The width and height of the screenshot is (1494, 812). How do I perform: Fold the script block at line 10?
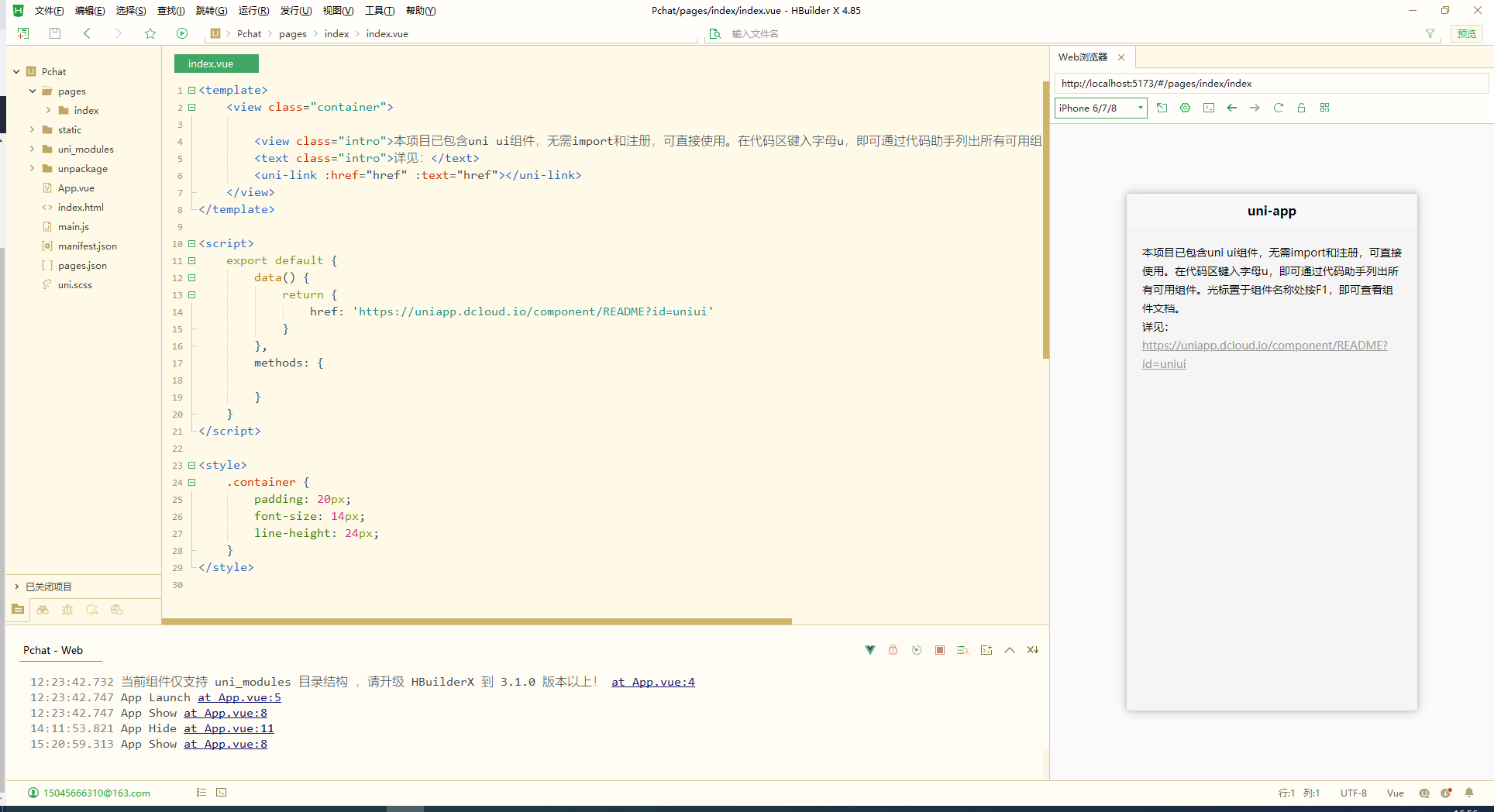click(191, 243)
